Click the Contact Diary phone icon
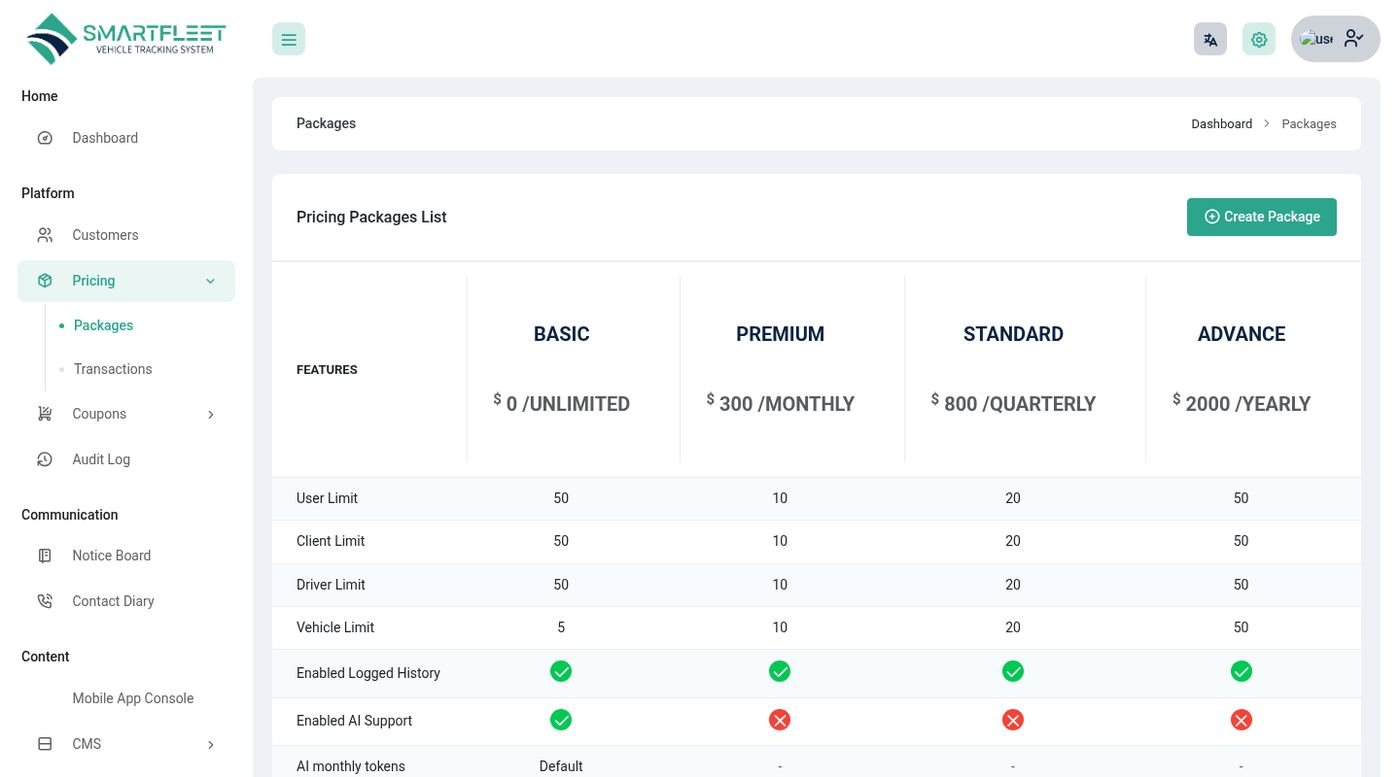This screenshot has height=777, width=1400. 45,601
